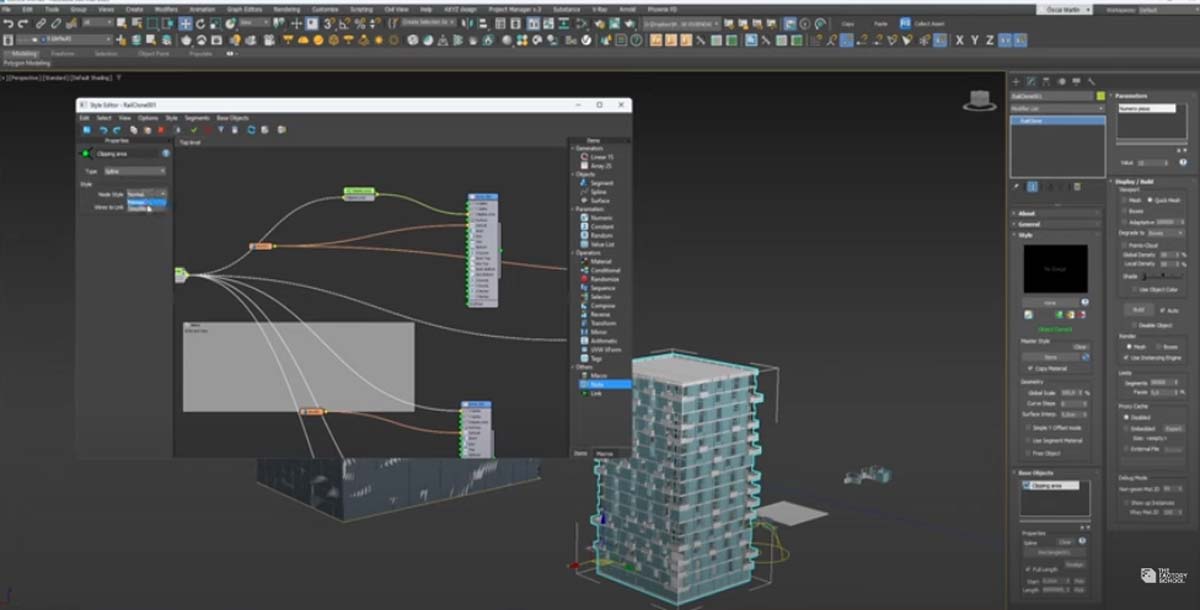Select the Randomize operator item
1200x610 pixels.
tap(598, 279)
